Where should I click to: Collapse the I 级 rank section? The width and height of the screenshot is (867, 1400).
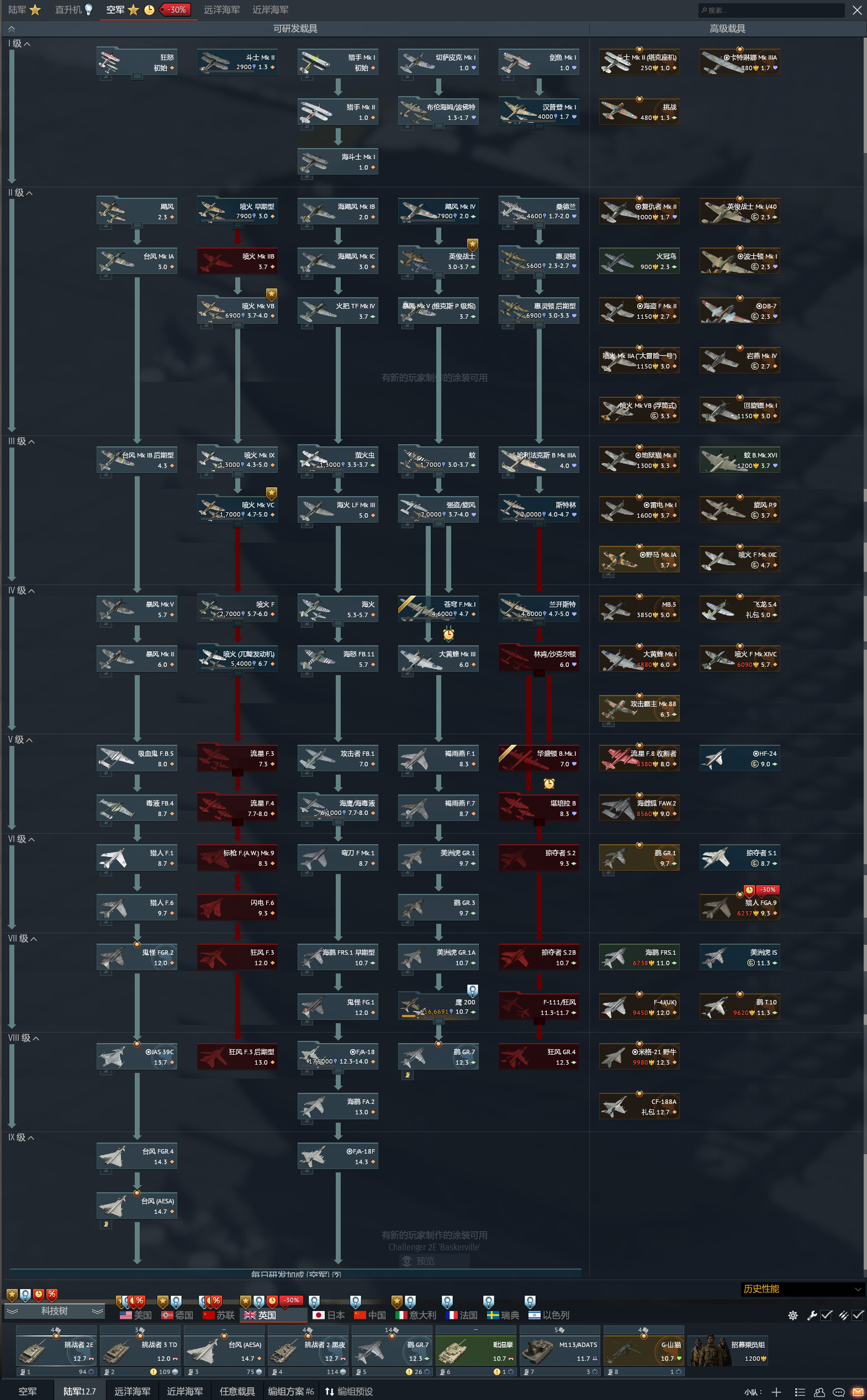coord(19,44)
